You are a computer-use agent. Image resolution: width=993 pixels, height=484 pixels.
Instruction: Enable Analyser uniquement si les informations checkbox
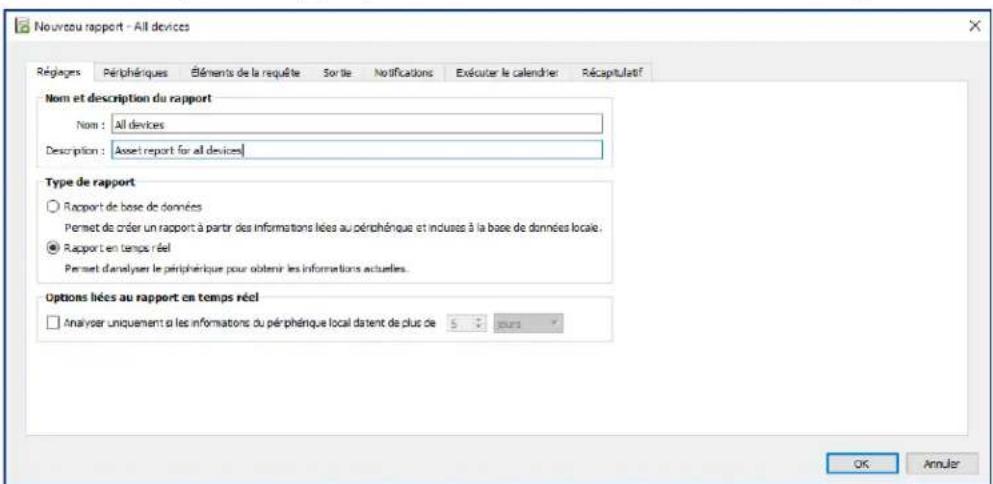point(53,323)
